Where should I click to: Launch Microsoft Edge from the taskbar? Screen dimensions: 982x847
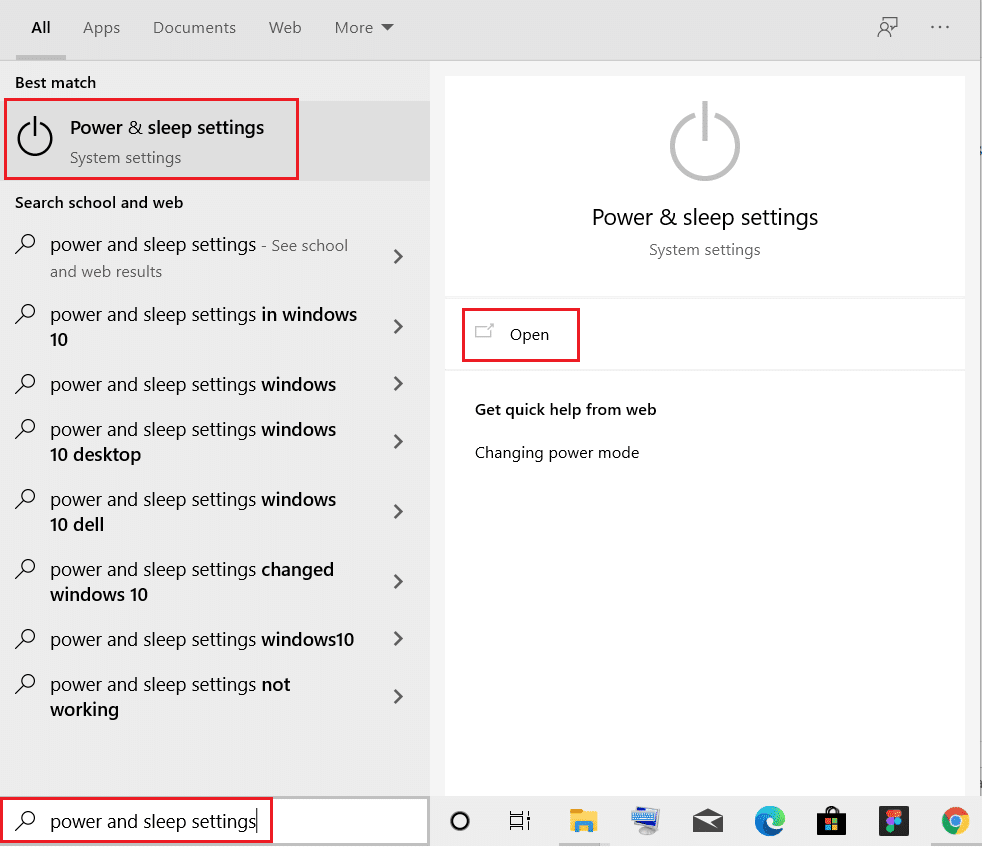[x=769, y=821]
